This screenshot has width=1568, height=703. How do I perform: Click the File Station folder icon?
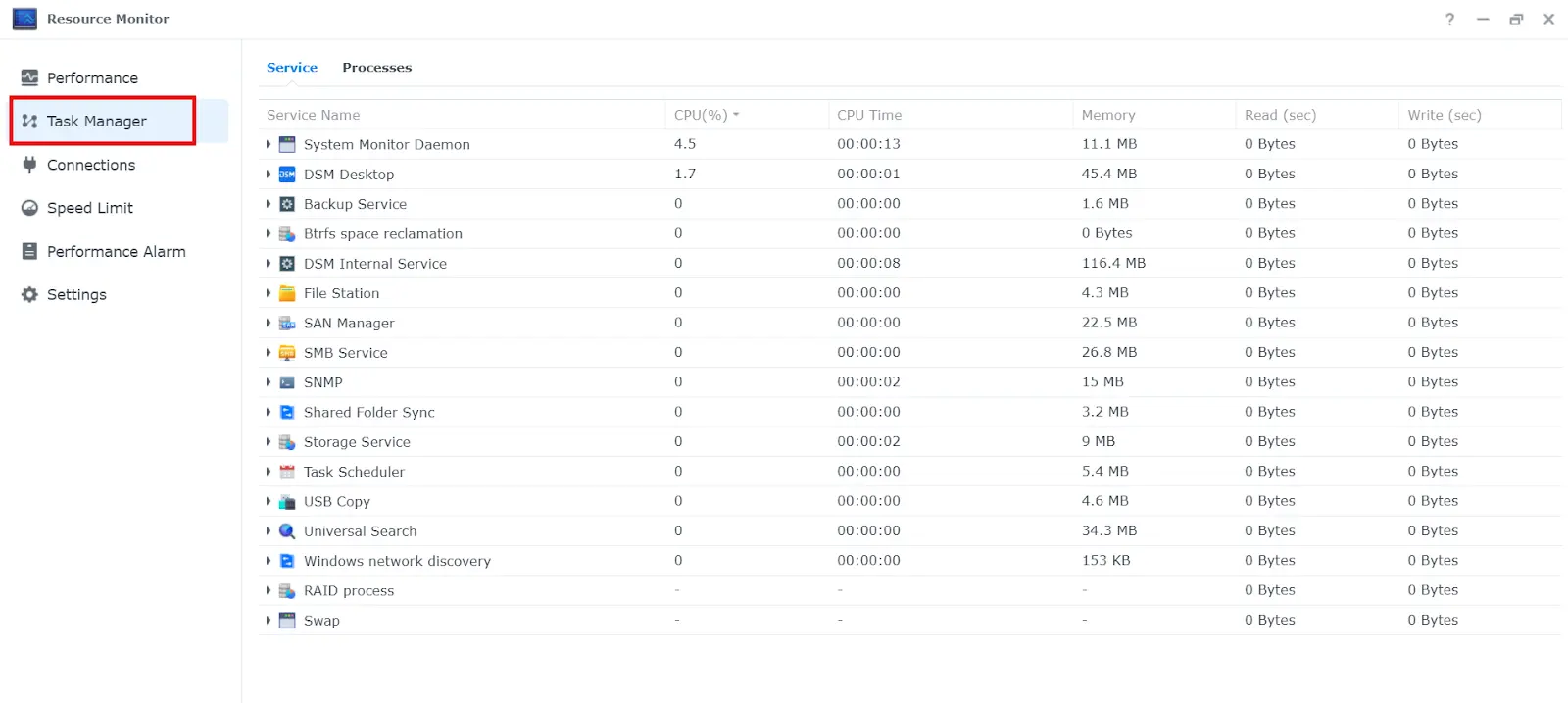click(x=287, y=293)
